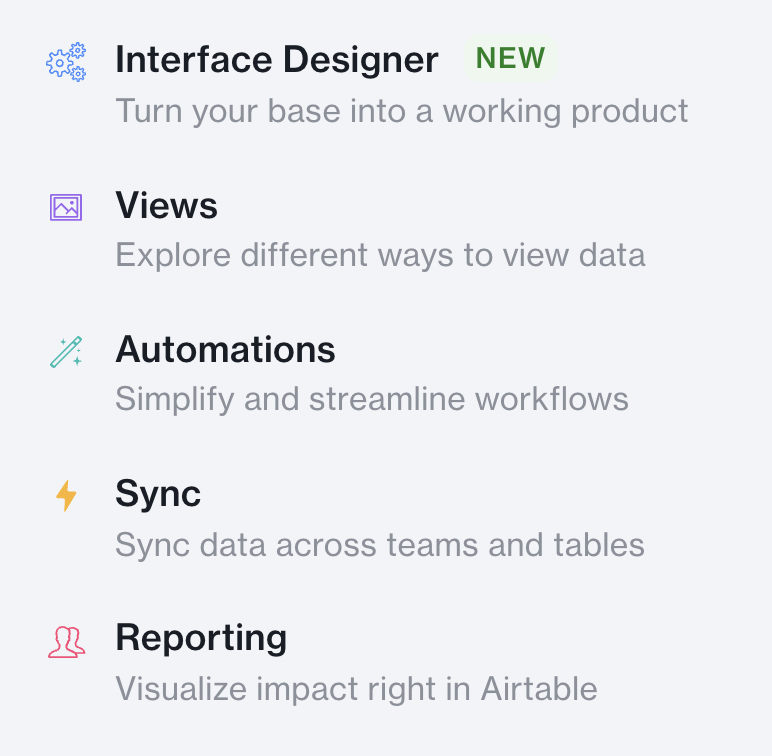
Task: Click the blue gears Interface Designer icon
Action: click(66, 62)
